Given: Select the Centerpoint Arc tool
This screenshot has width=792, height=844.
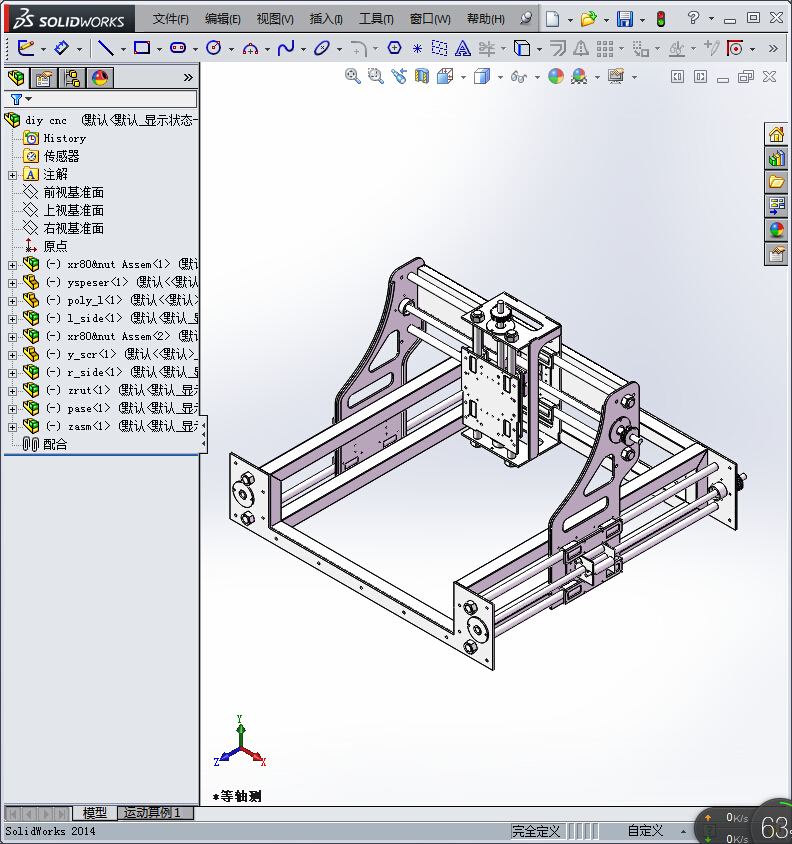Looking at the screenshot, I should [250, 48].
